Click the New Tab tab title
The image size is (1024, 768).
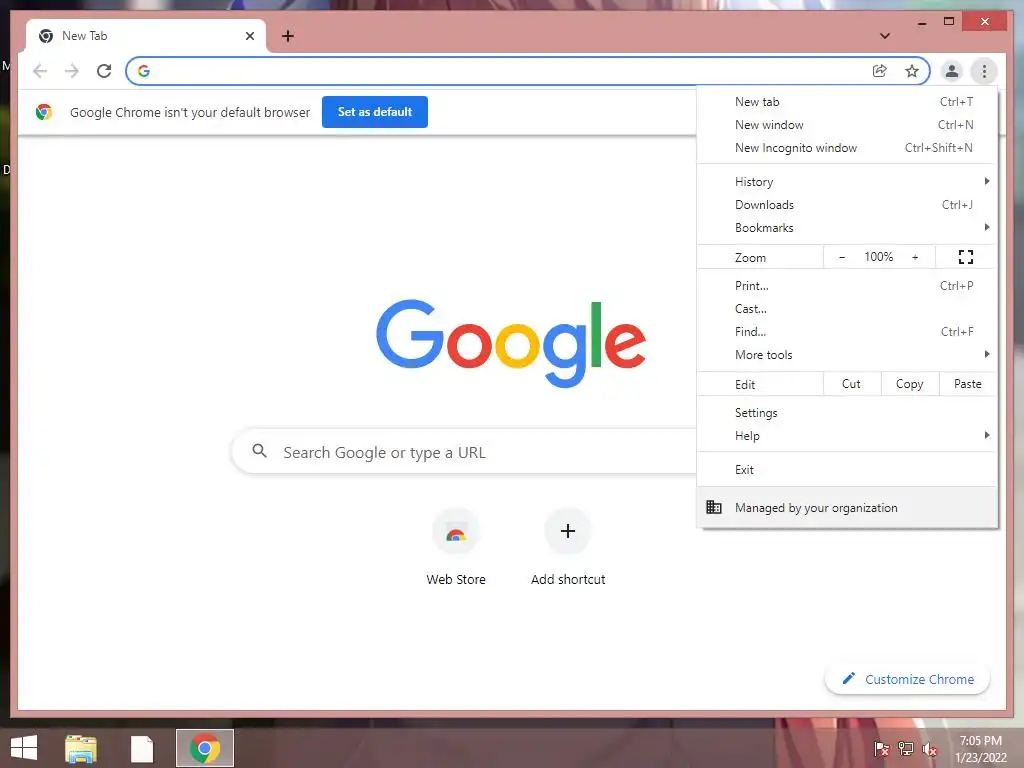click(85, 36)
